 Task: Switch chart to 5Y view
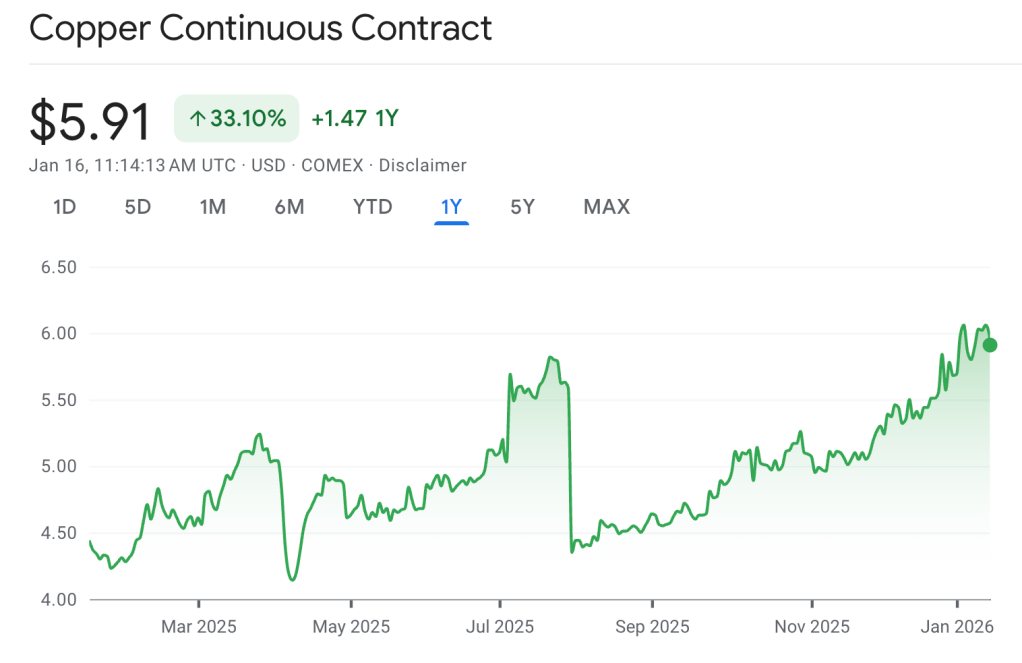[522, 207]
